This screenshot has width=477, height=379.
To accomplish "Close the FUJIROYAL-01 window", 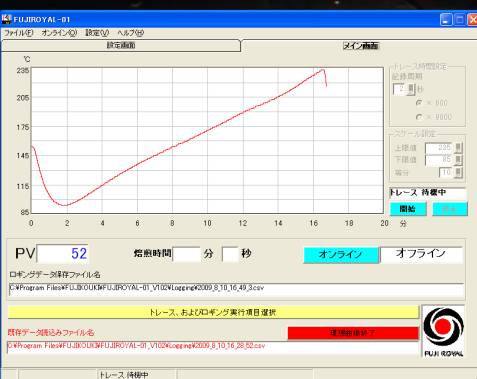I will click(472, 19).
